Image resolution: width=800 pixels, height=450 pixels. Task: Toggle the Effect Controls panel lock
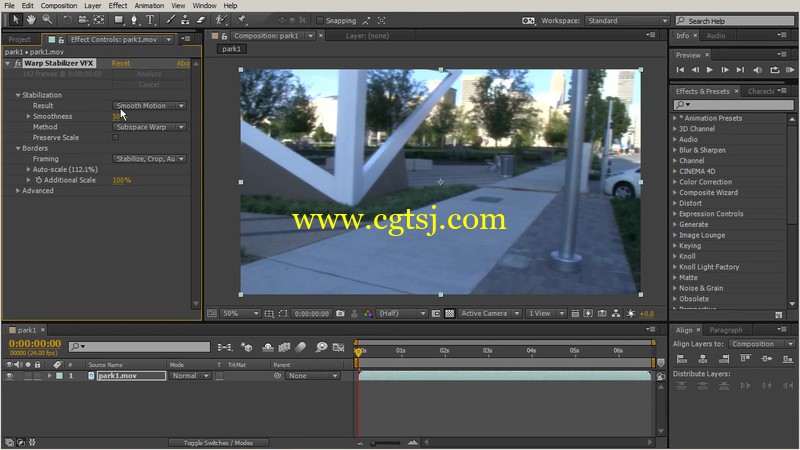coord(61,39)
